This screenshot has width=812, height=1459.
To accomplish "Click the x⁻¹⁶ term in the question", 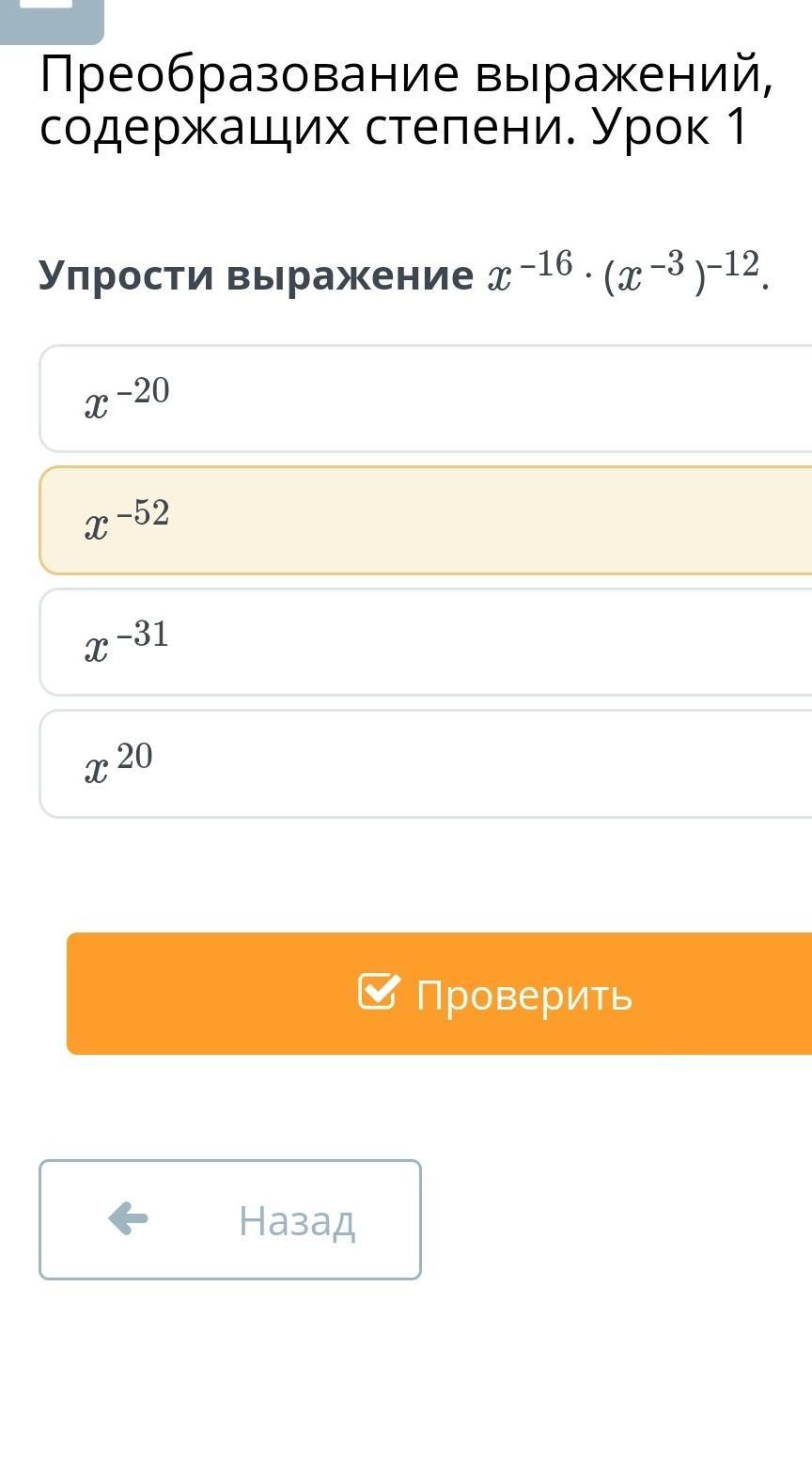I will 531,273.
